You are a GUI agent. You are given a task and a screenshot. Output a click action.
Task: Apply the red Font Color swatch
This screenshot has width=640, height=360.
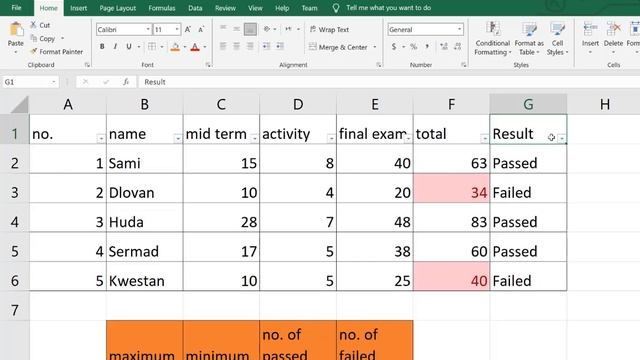[195, 47]
